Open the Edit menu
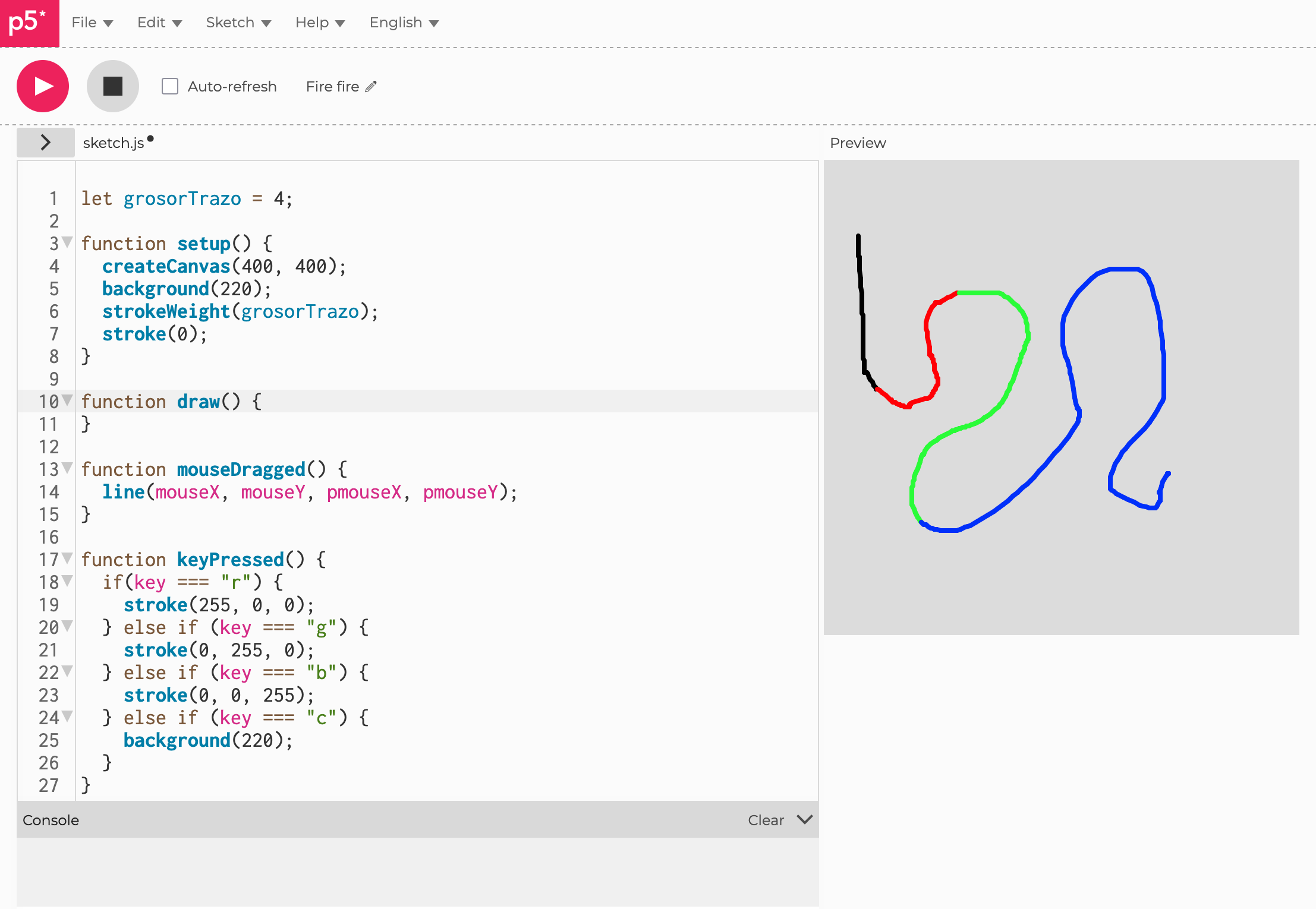 tap(159, 23)
